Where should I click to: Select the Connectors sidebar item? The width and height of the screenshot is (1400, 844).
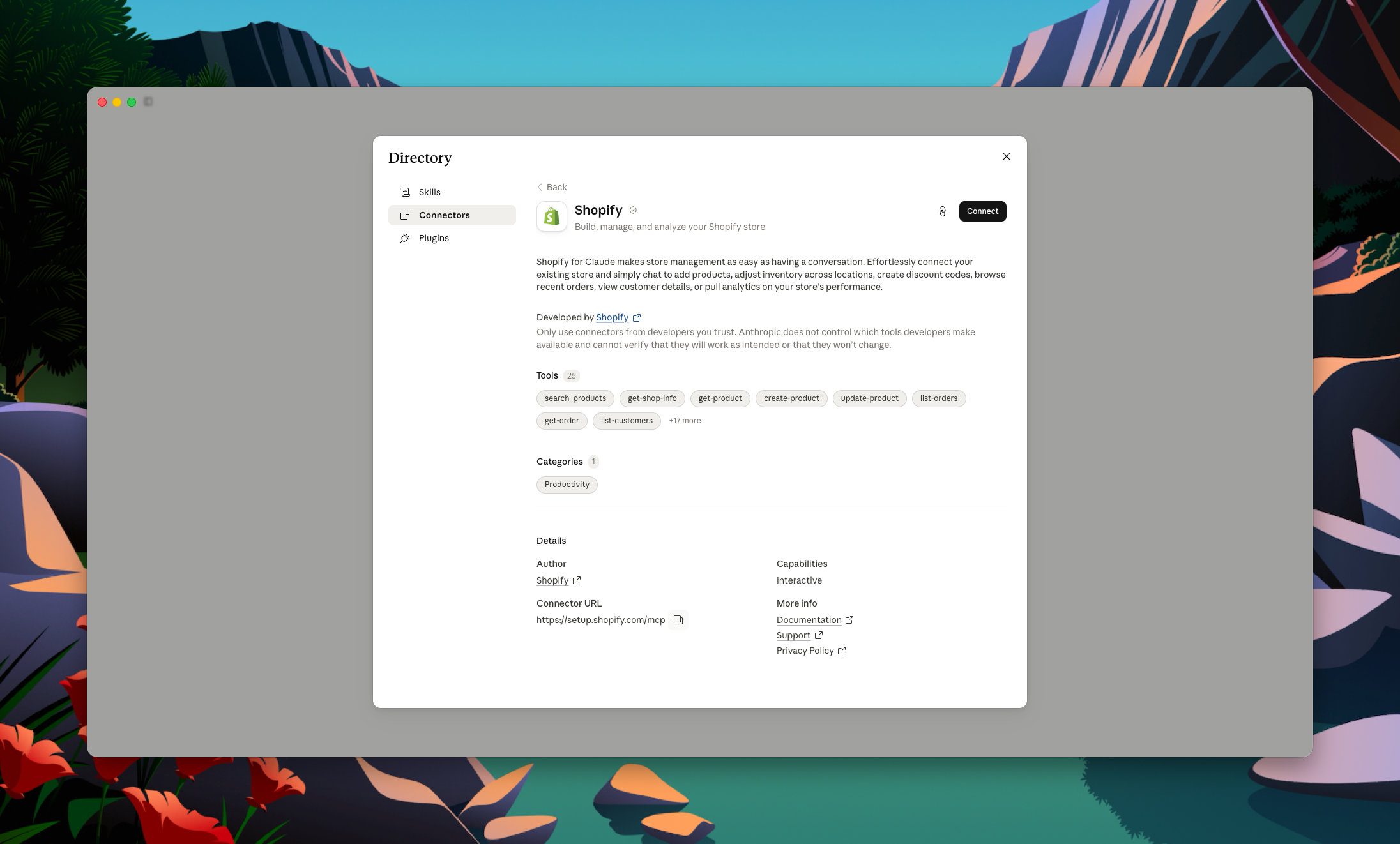pyautogui.click(x=452, y=215)
